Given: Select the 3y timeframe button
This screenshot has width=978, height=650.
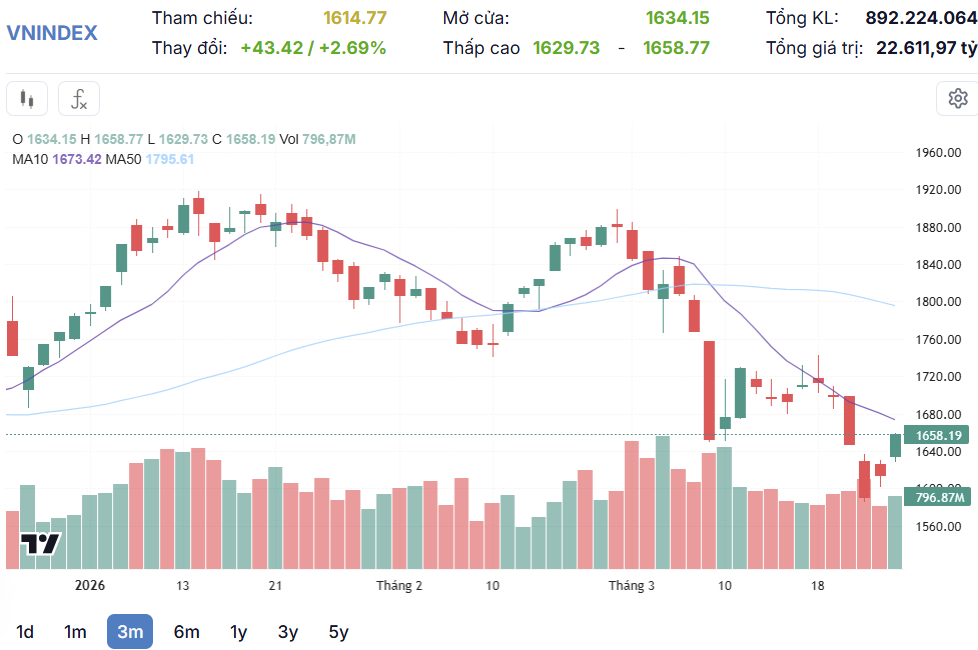Looking at the screenshot, I should click(x=291, y=632).
